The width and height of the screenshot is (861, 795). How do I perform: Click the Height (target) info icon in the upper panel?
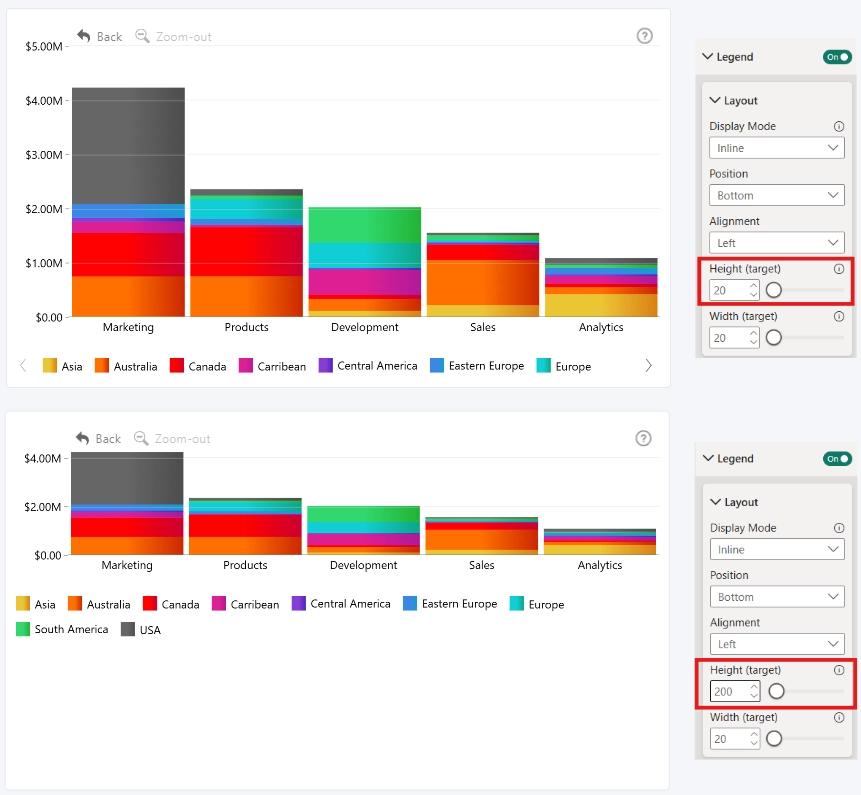(x=839, y=268)
